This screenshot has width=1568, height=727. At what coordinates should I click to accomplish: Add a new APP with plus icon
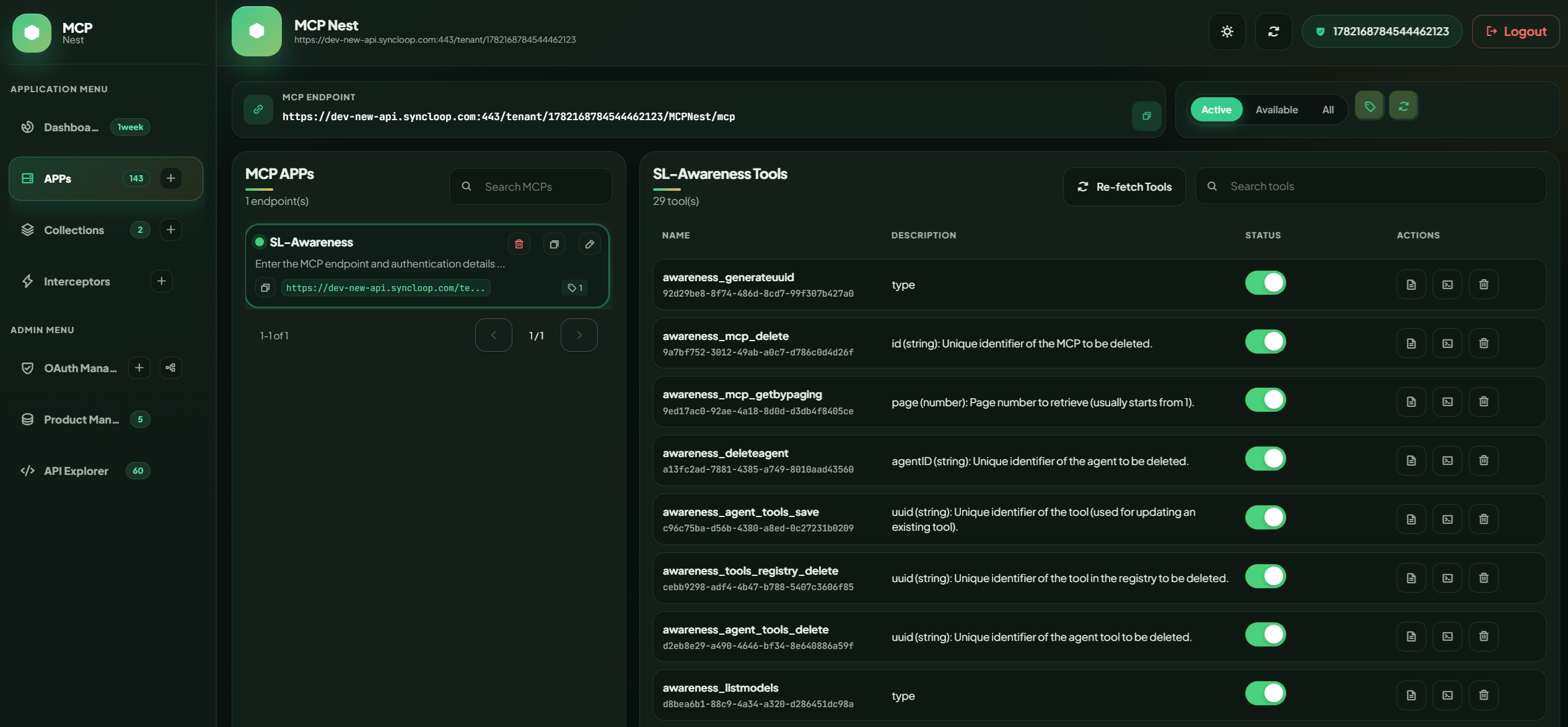pyautogui.click(x=170, y=178)
